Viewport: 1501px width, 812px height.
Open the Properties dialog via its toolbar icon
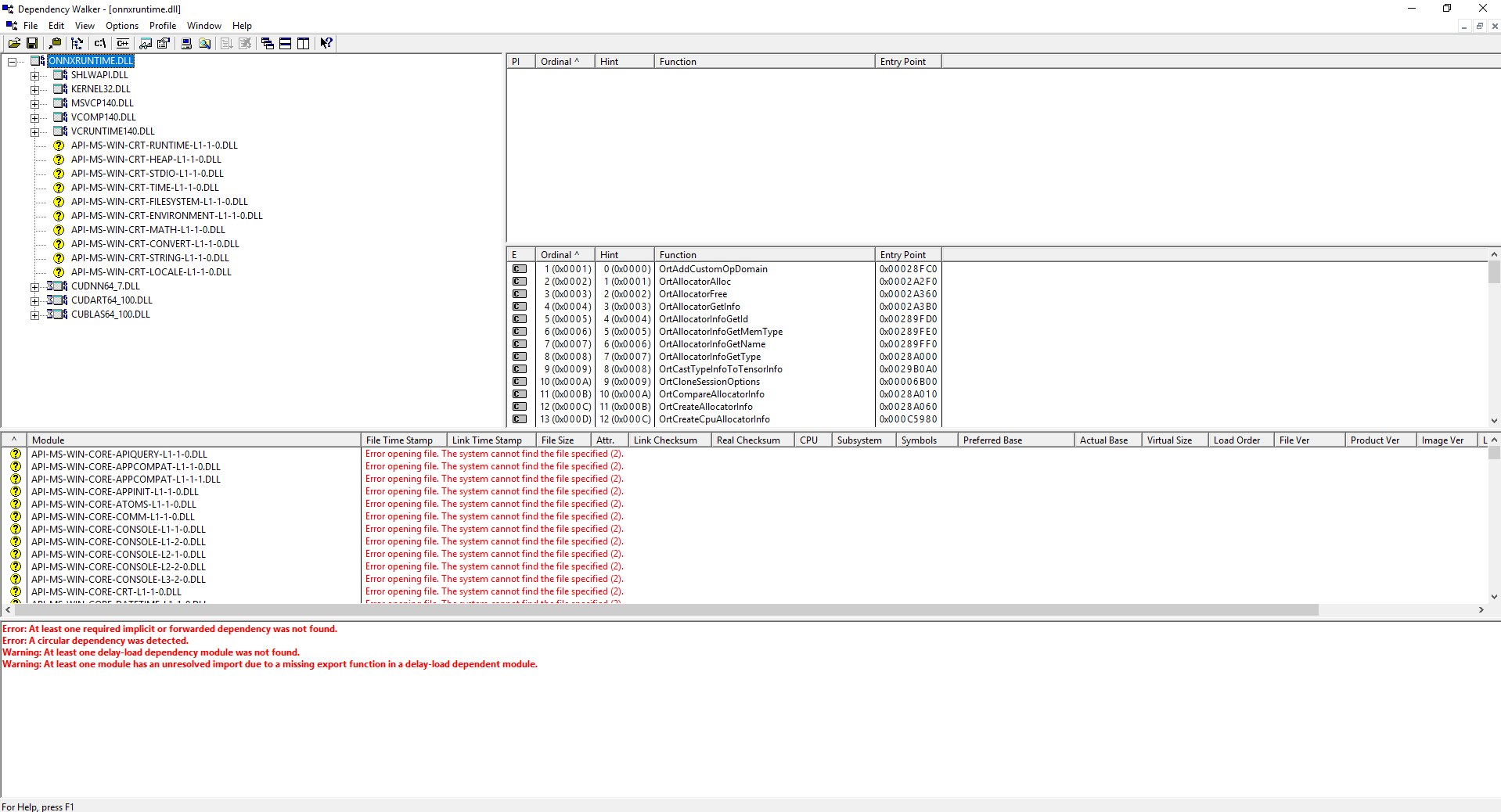(163, 43)
